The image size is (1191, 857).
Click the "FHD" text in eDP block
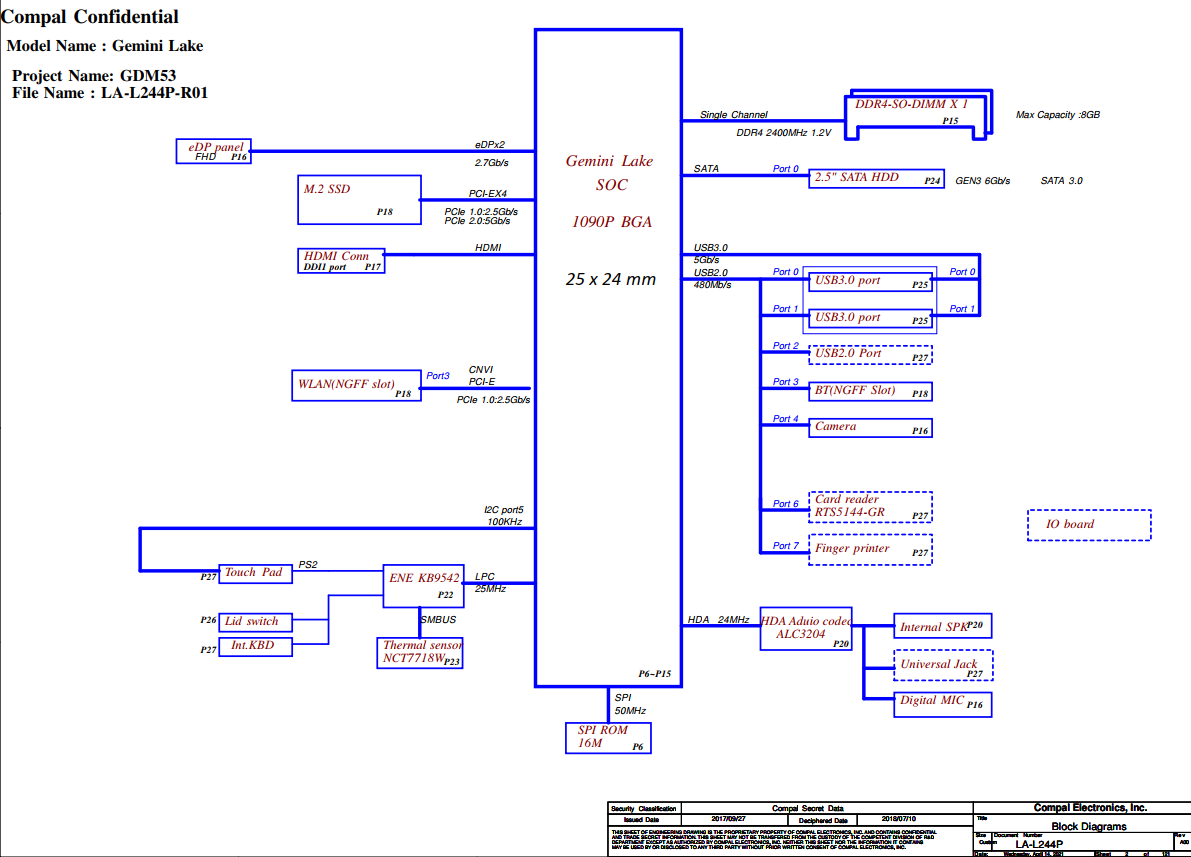tap(206, 157)
